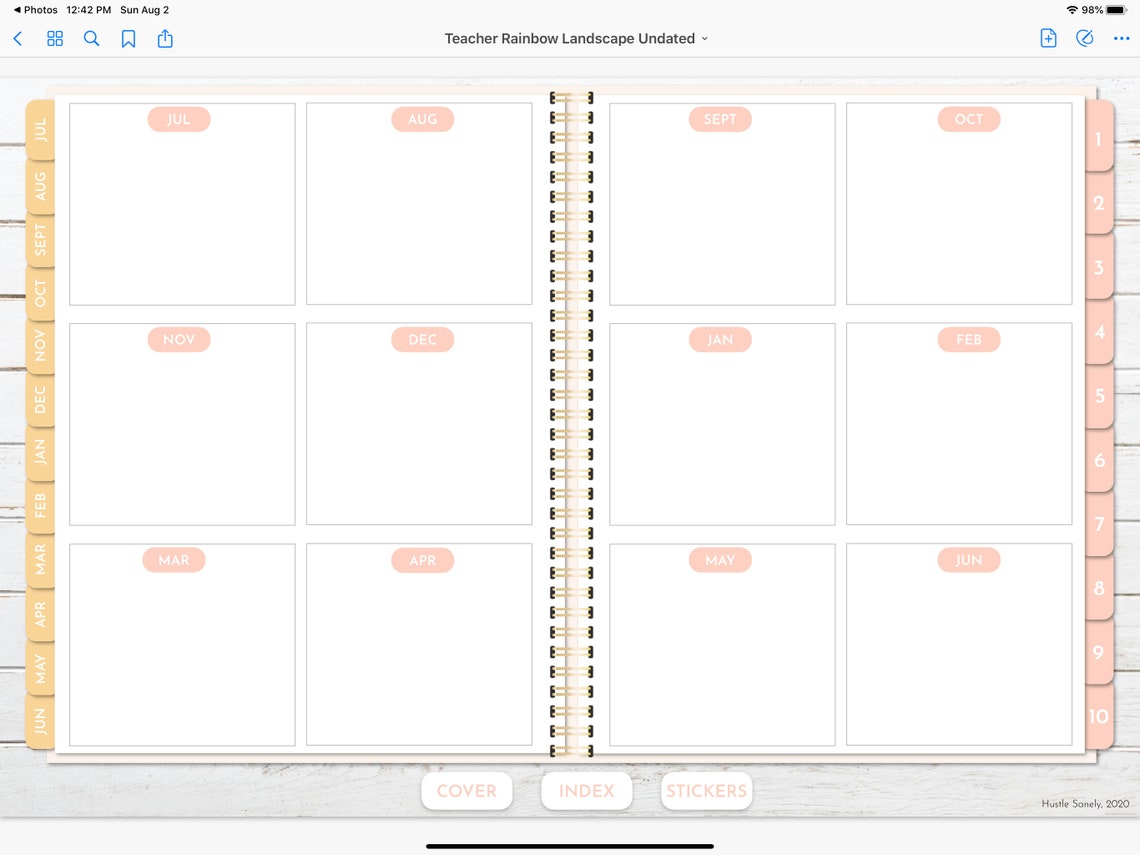Screen dimensions: 1140x855
Task: Open numbered tab 7
Action: (x=1099, y=523)
